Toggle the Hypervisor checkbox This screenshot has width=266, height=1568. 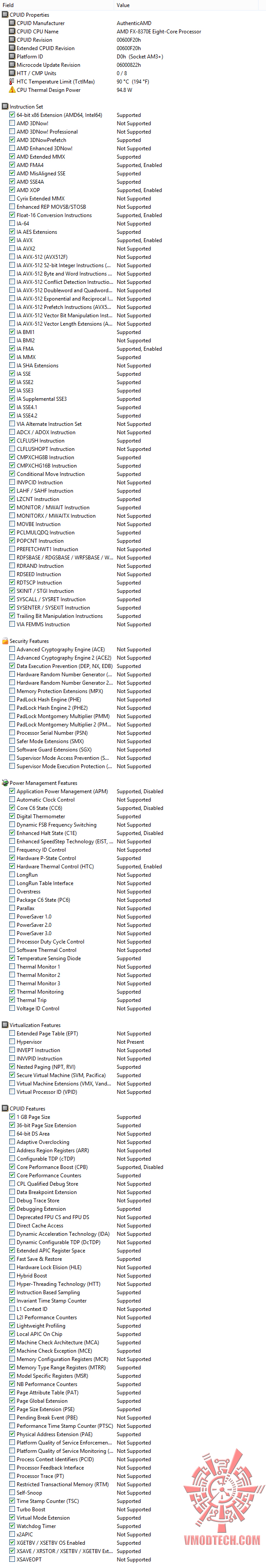tap(12, 1042)
